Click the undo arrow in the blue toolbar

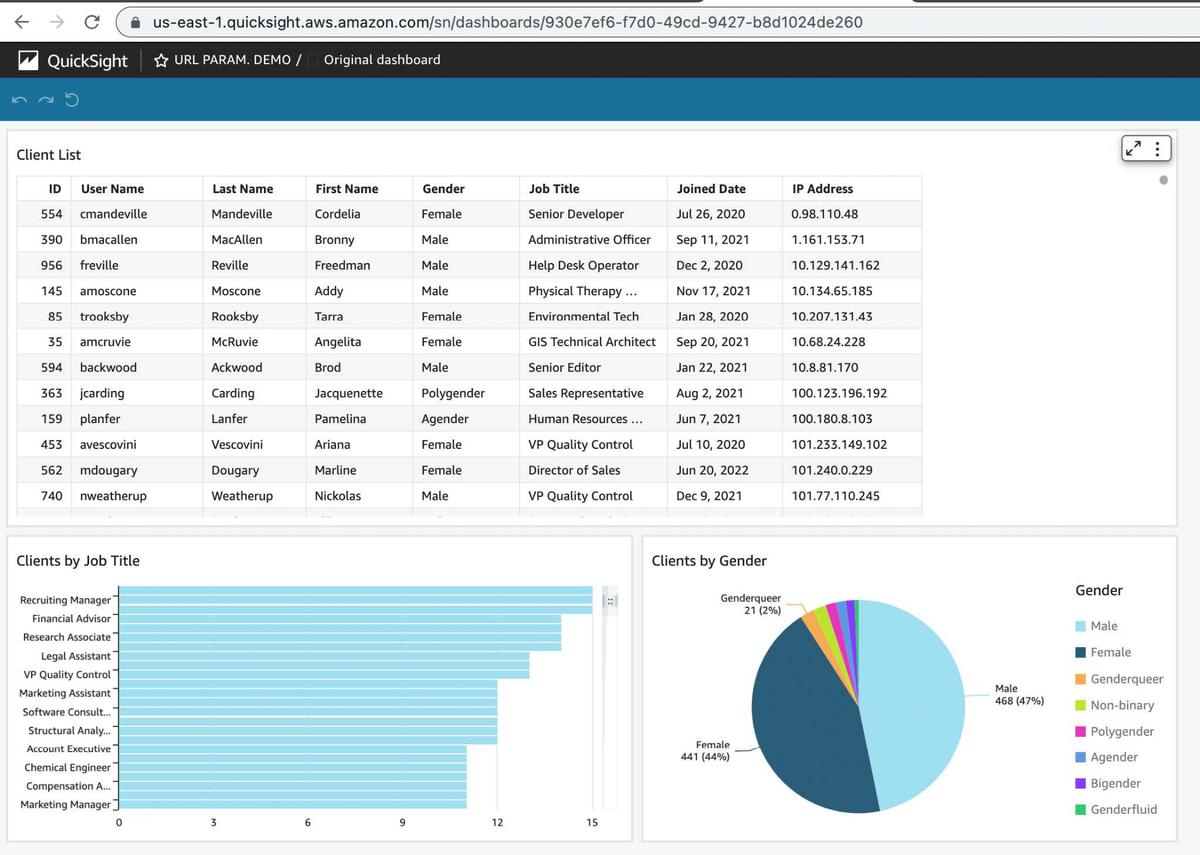click(20, 100)
